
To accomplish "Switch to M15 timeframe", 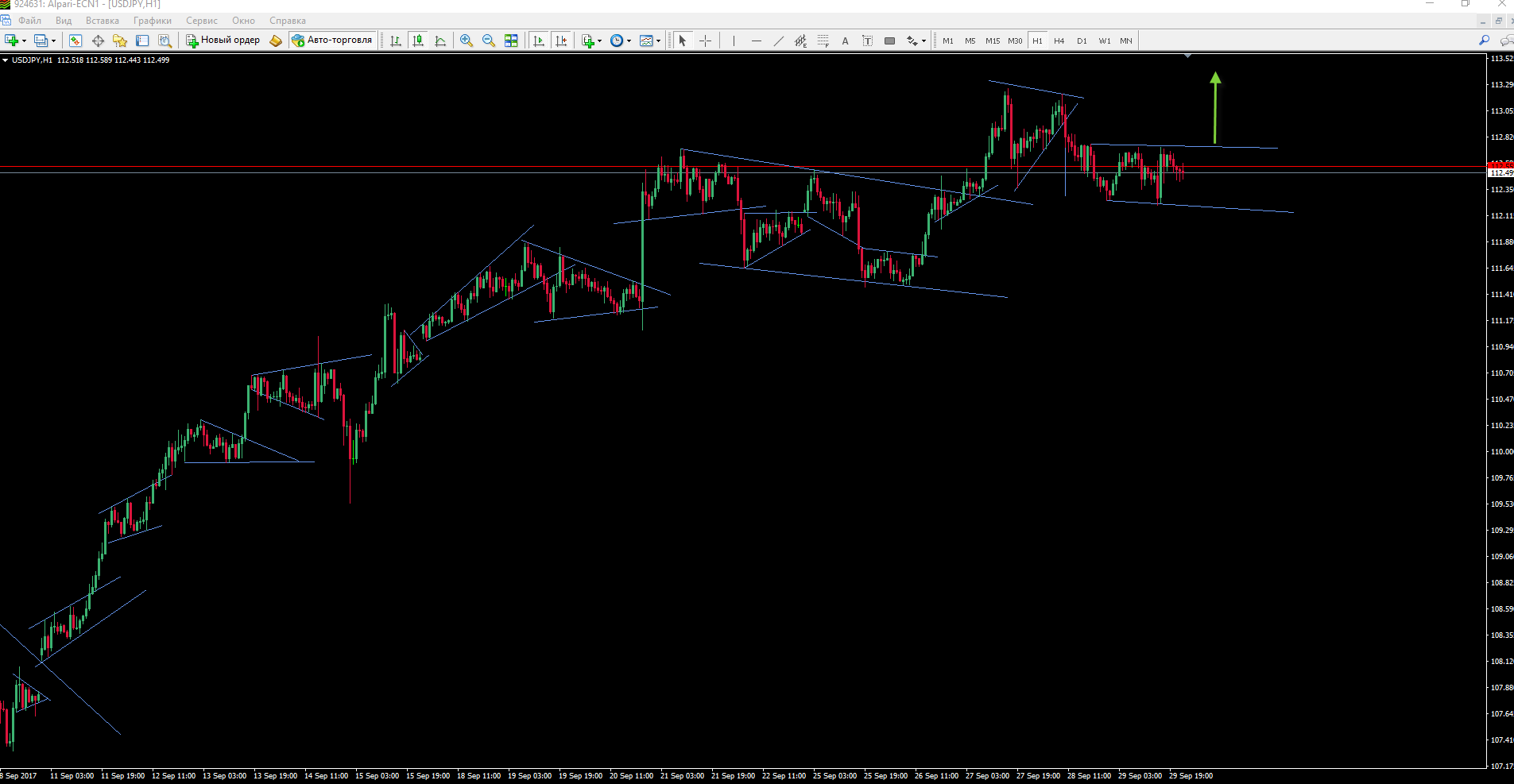I will pyautogui.click(x=993, y=41).
